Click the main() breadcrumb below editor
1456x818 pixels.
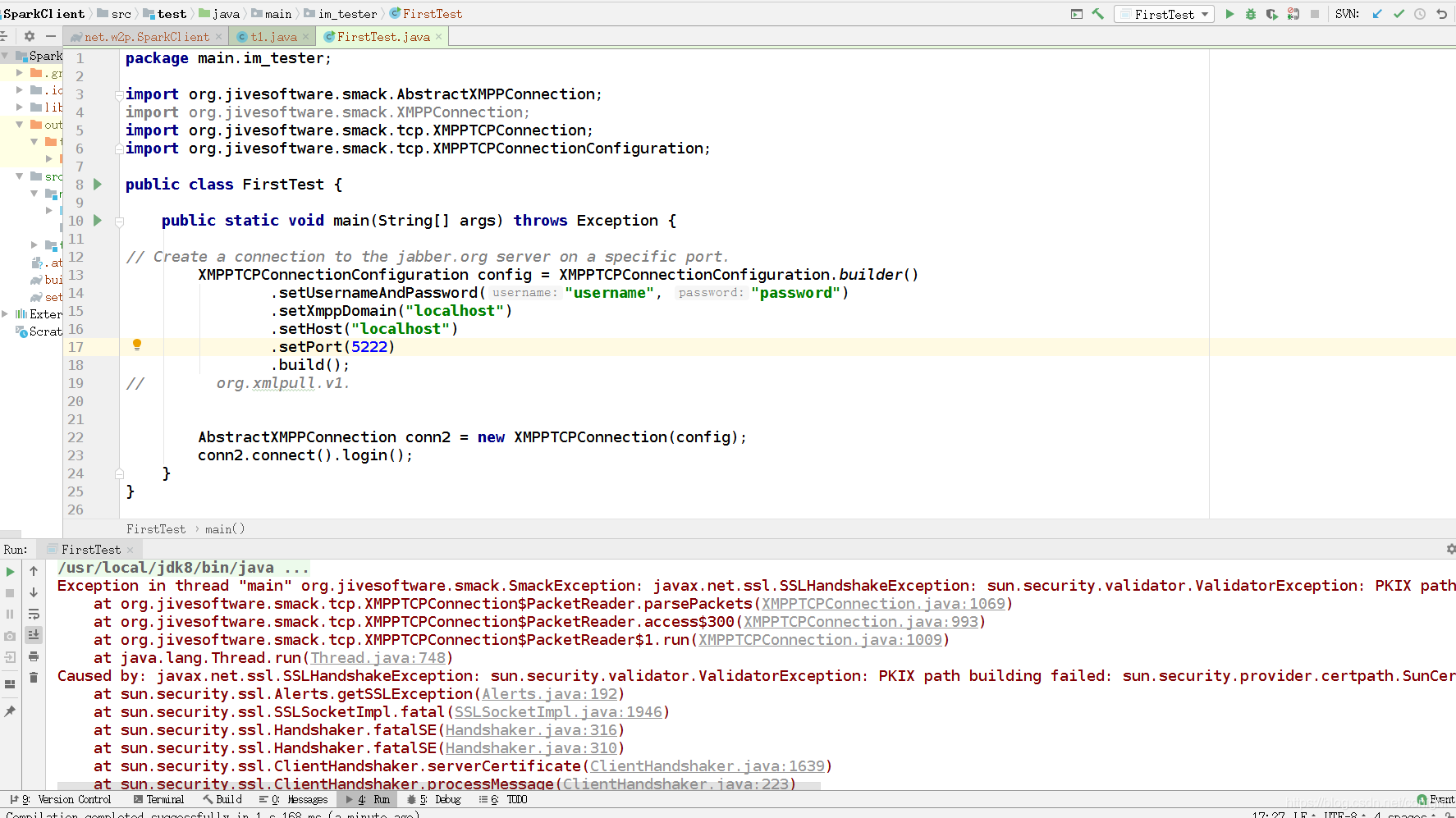(225, 529)
